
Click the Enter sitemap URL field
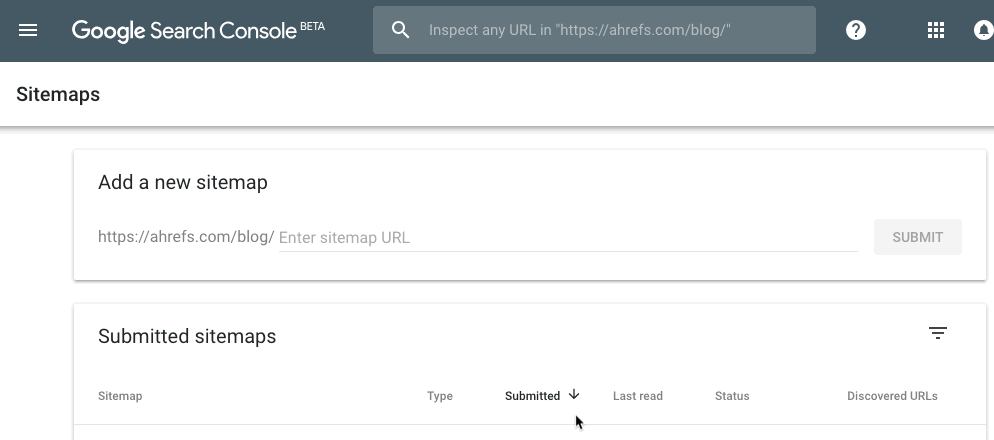(567, 238)
